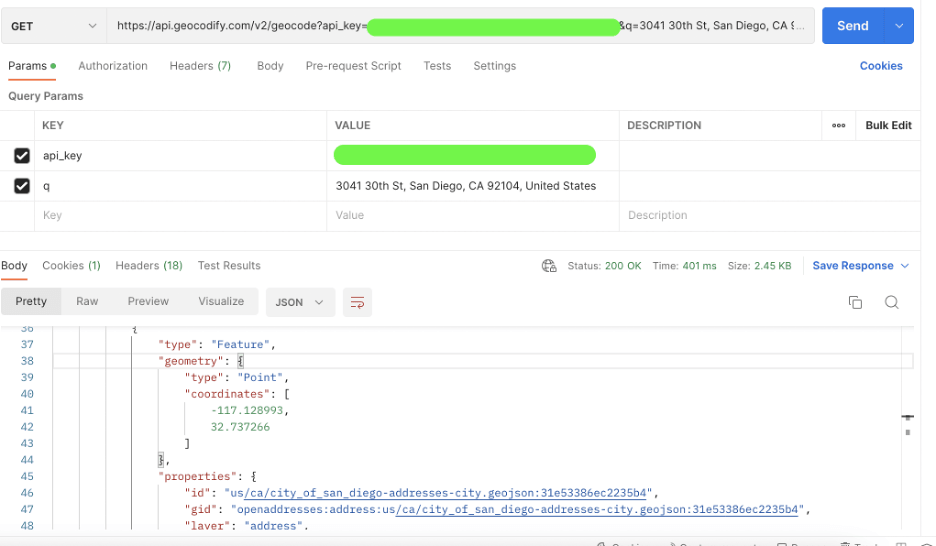Screen dimensions: 936x546
Task: Click the Bulk Edit button
Action: pos(888,126)
